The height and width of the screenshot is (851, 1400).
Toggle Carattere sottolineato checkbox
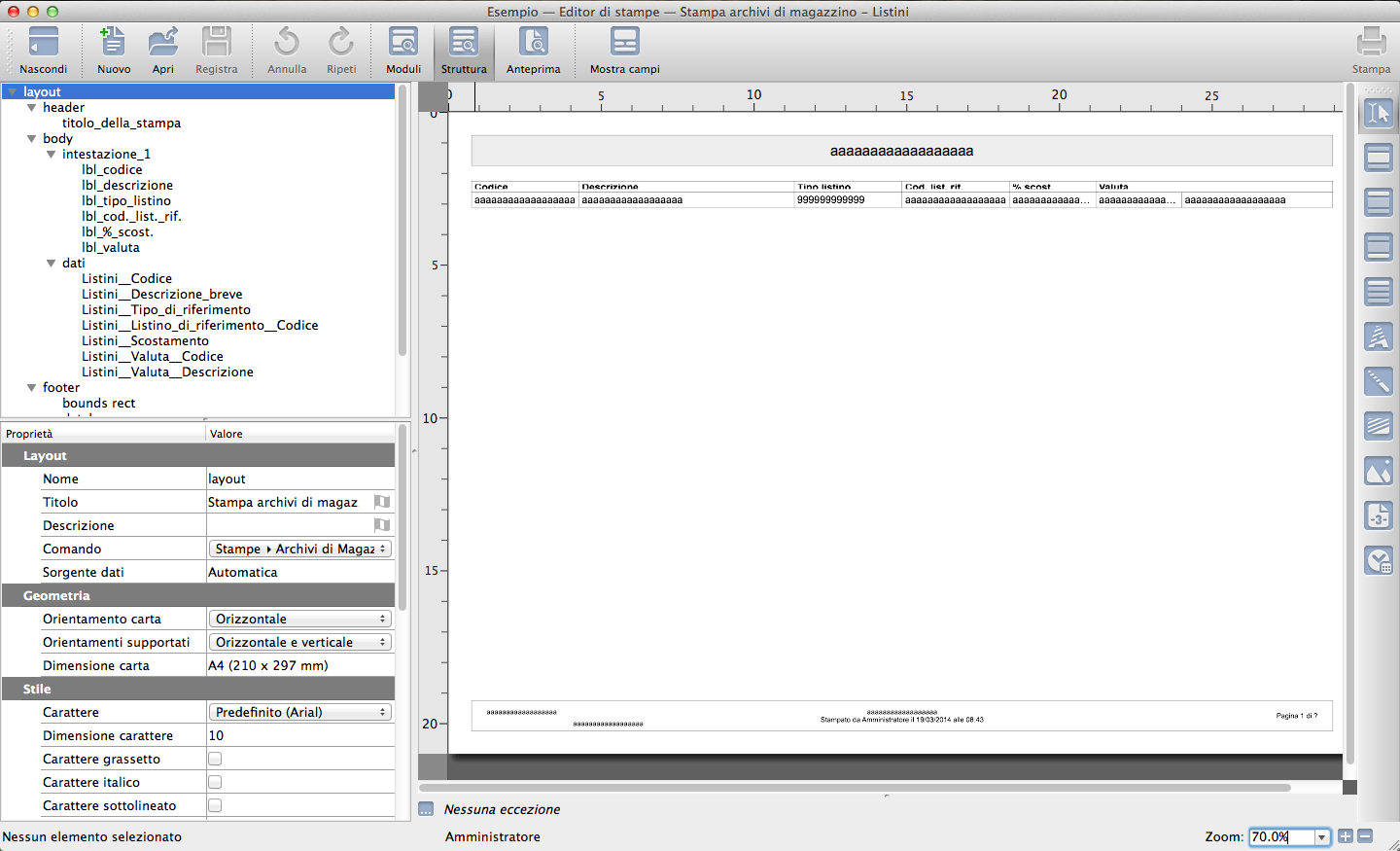[x=215, y=805]
